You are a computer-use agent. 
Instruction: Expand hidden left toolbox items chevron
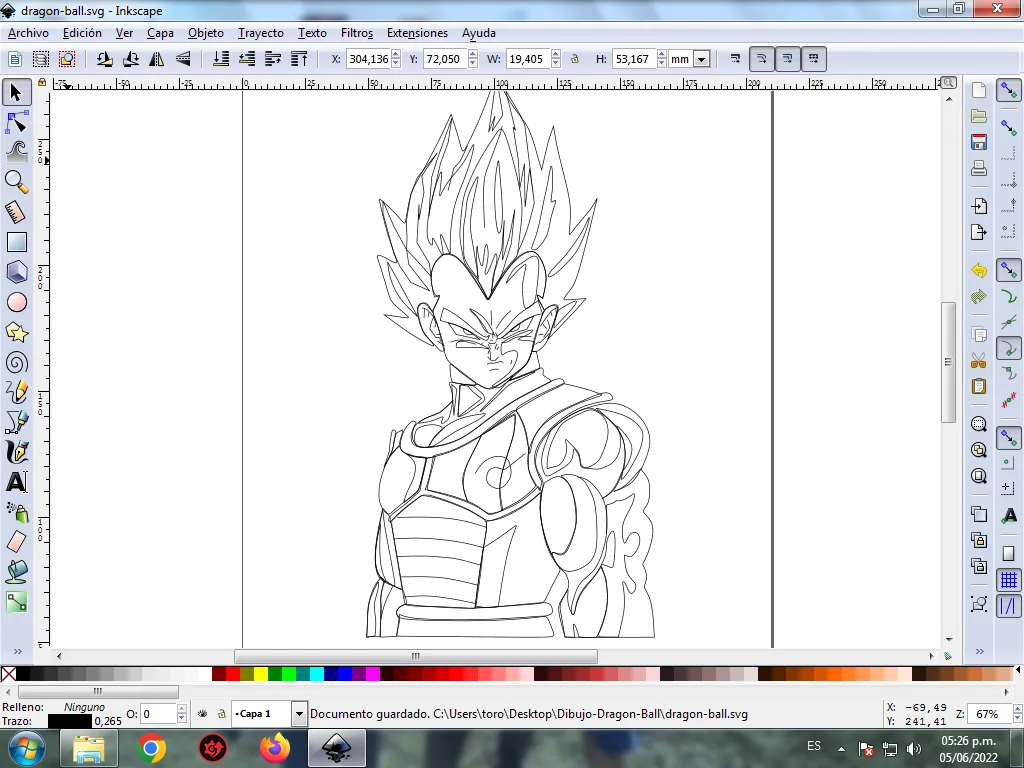[18, 652]
